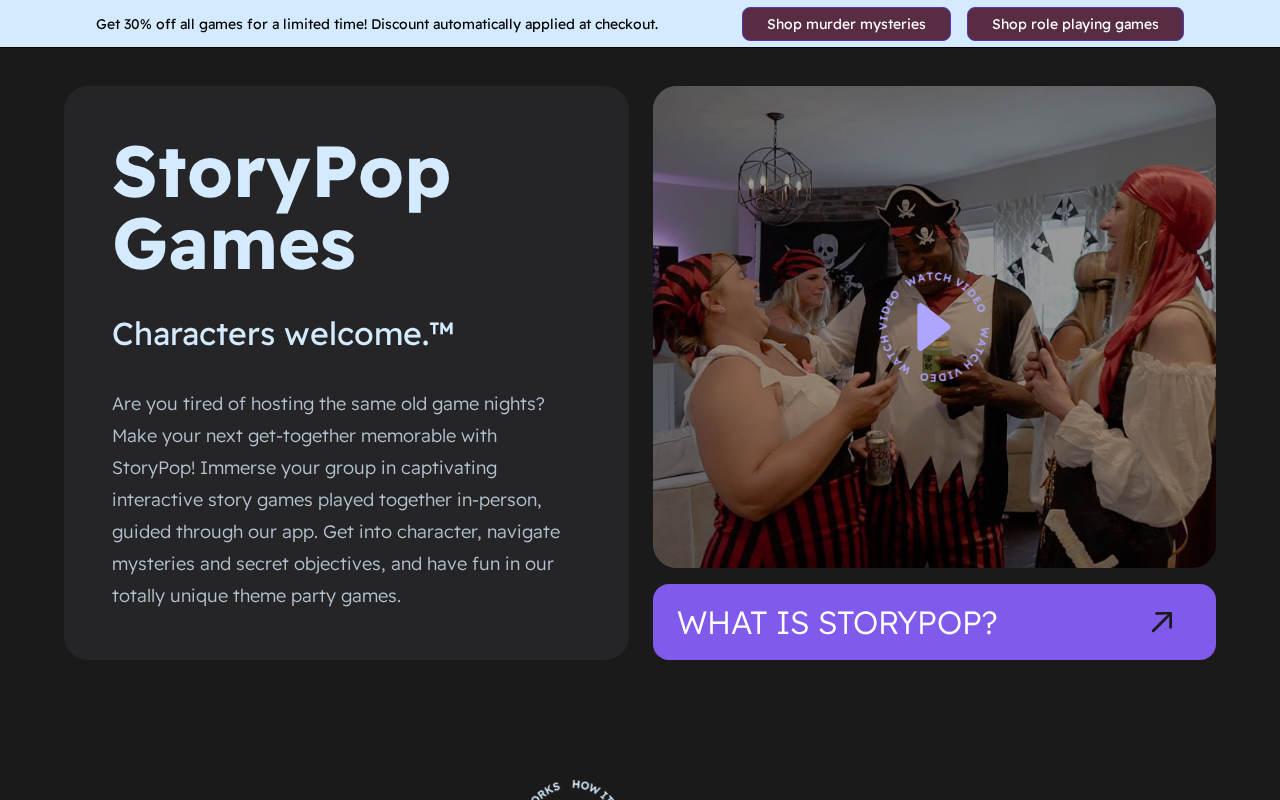Open Shop murder mysteries

point(846,24)
